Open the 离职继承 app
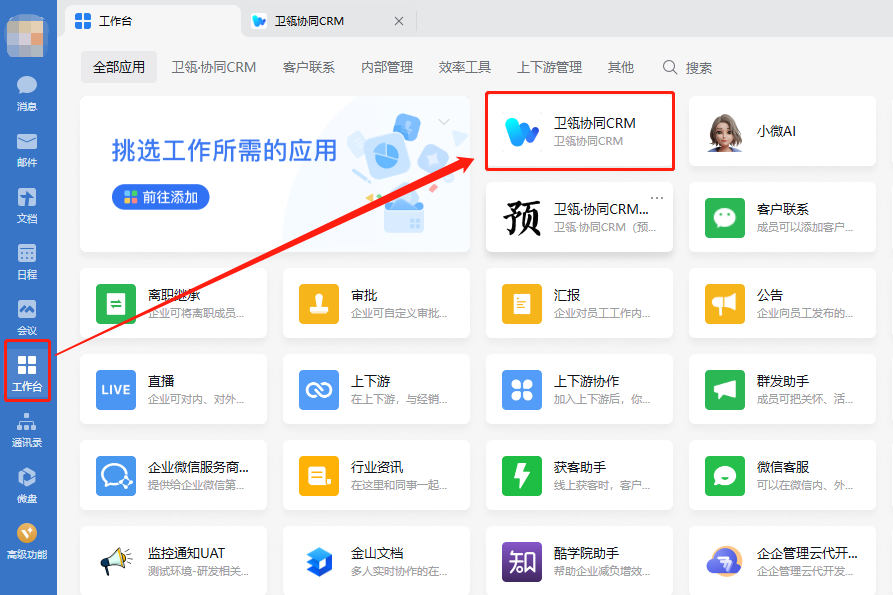The height and width of the screenshot is (595, 893). [173, 303]
